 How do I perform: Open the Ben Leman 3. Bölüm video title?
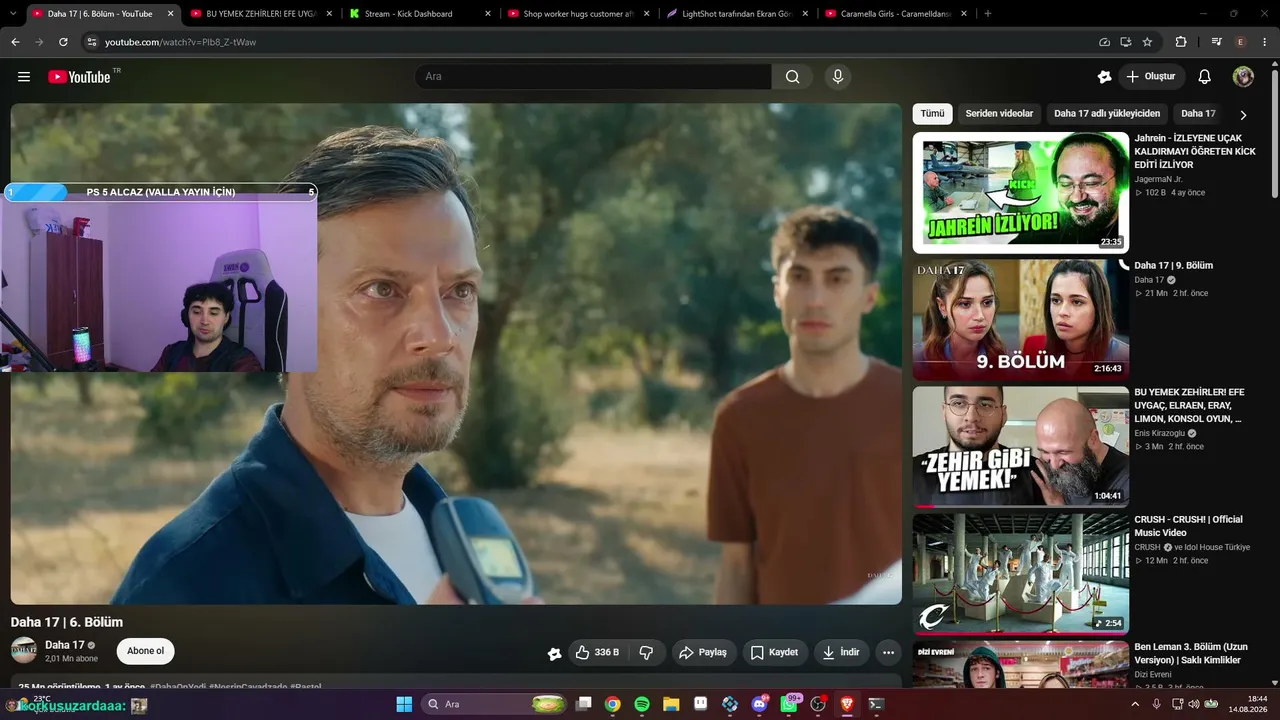coord(1191,653)
